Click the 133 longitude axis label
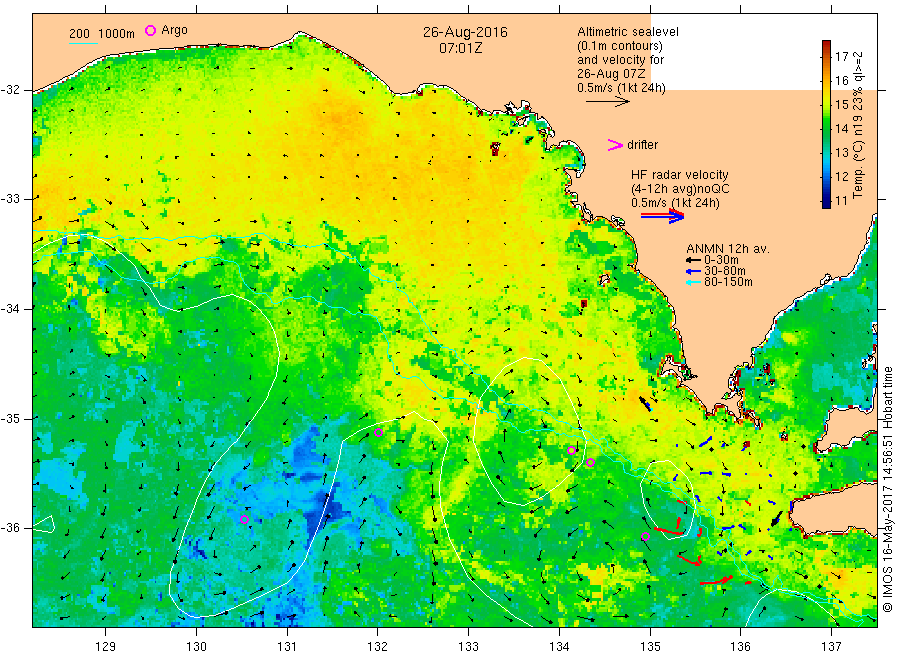Screen dimensions: 900x660 468,647
